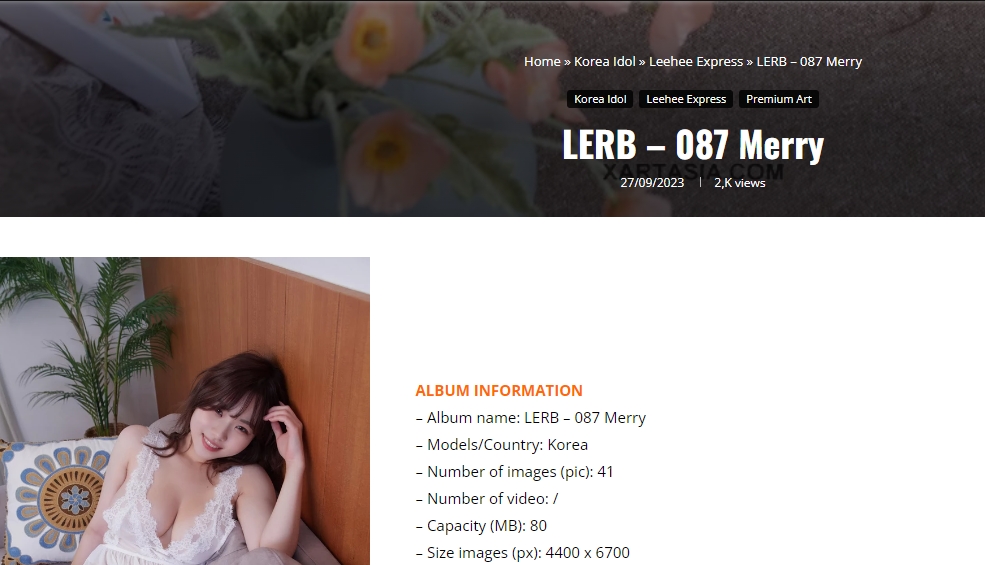Select the Premium Art category tag

pos(779,99)
